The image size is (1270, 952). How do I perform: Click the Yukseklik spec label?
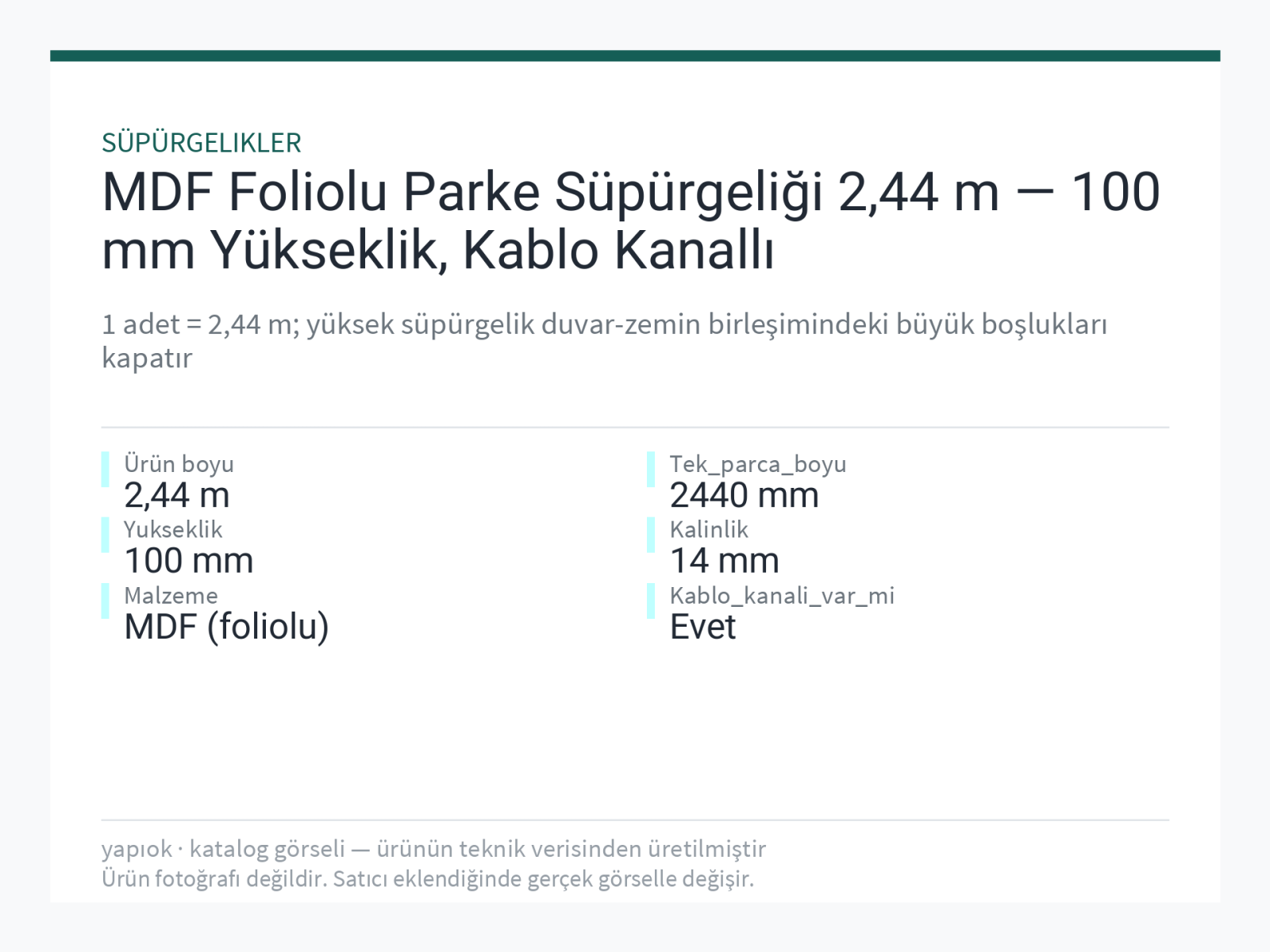pyautogui.click(x=173, y=529)
